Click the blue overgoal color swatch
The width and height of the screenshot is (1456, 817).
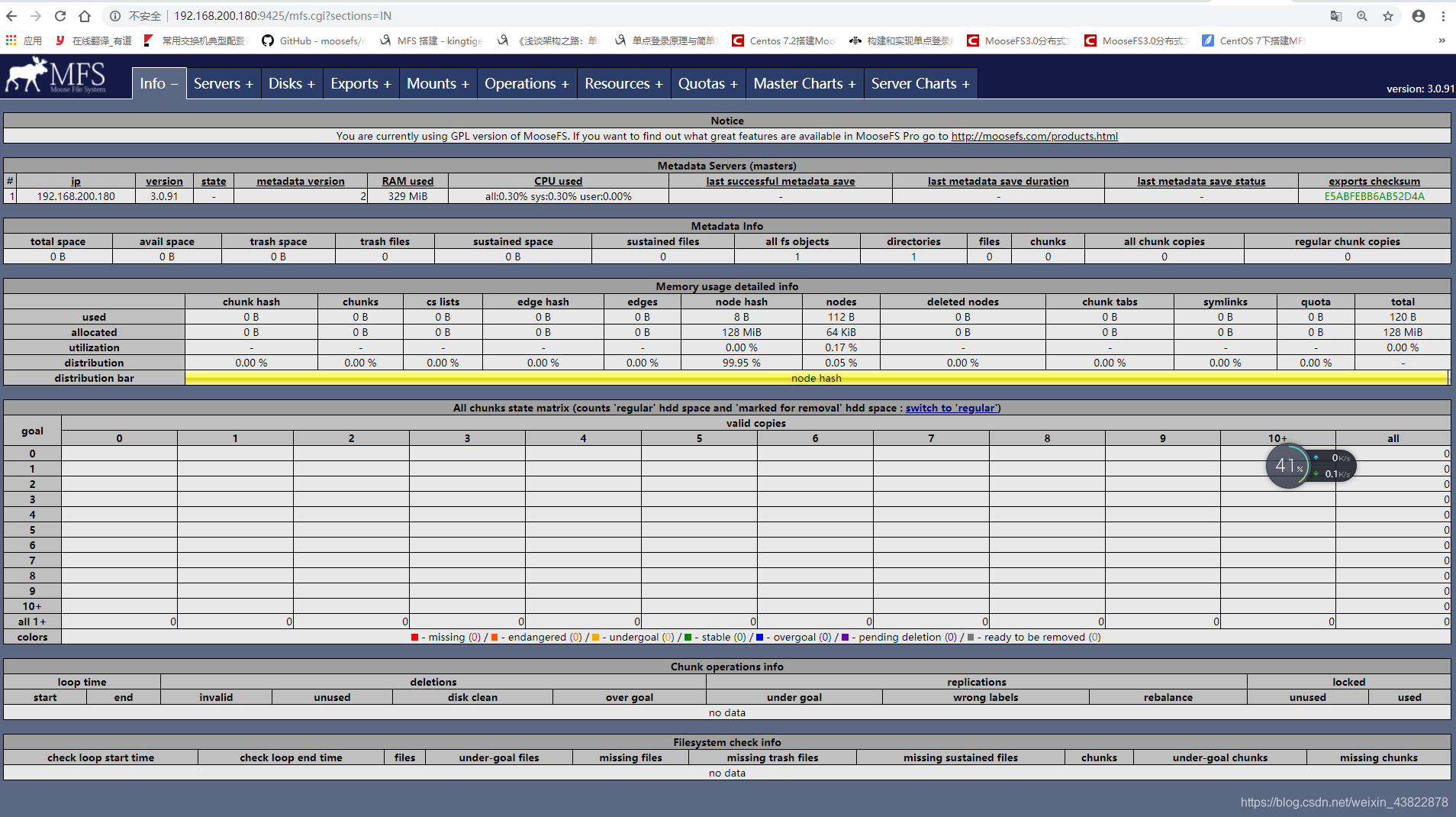point(759,638)
